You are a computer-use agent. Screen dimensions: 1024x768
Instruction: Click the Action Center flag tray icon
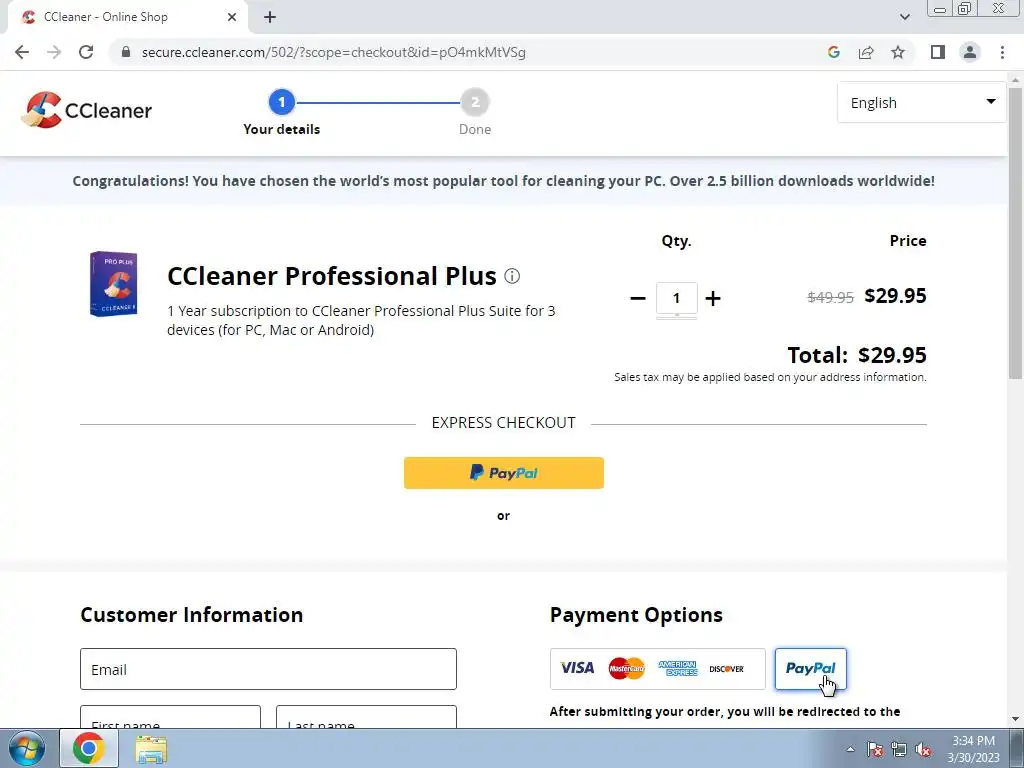coord(875,749)
